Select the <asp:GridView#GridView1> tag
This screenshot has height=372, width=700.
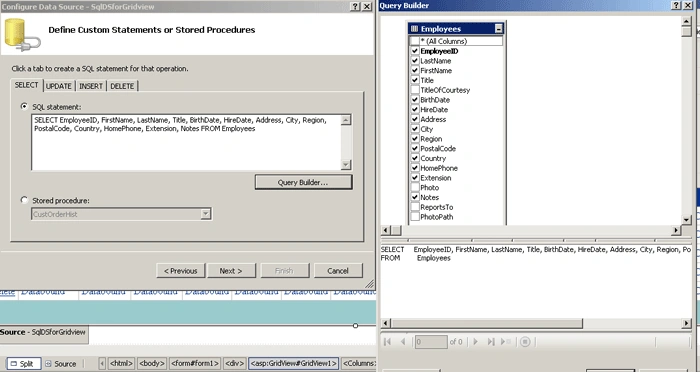pos(293,364)
